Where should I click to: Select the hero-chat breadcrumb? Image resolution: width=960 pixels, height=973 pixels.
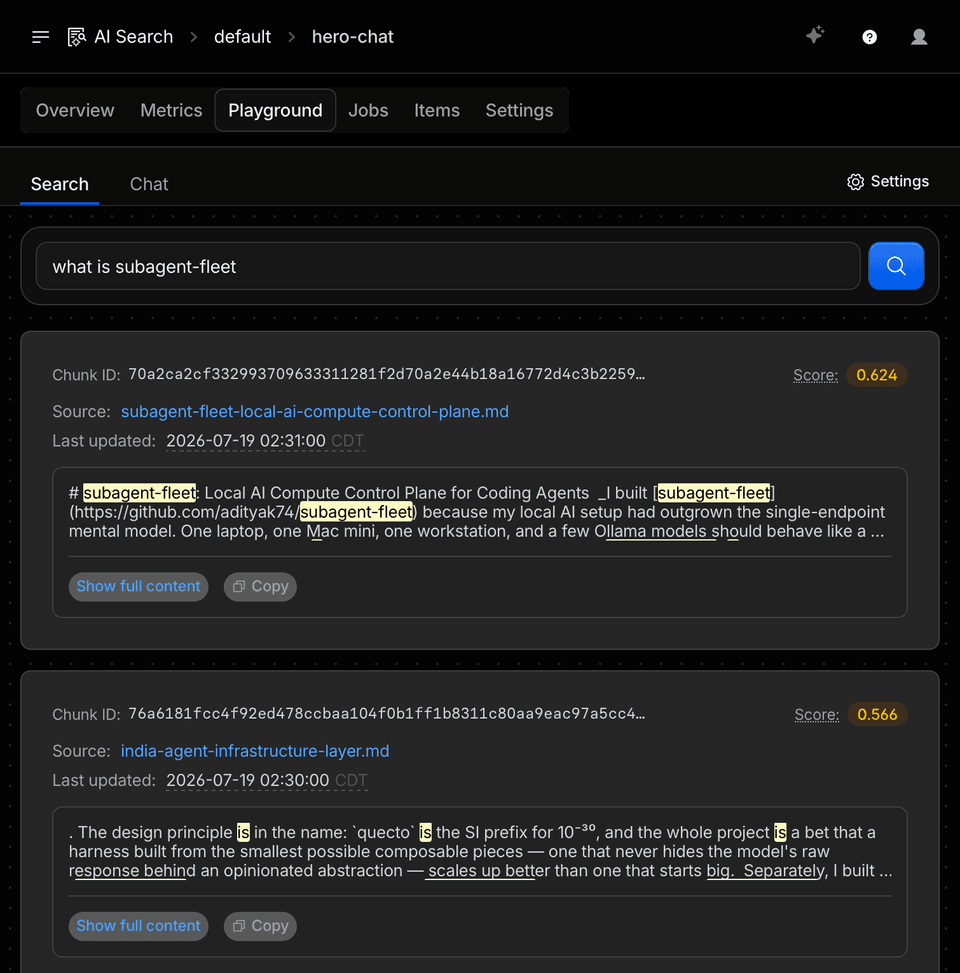pyautogui.click(x=352, y=37)
